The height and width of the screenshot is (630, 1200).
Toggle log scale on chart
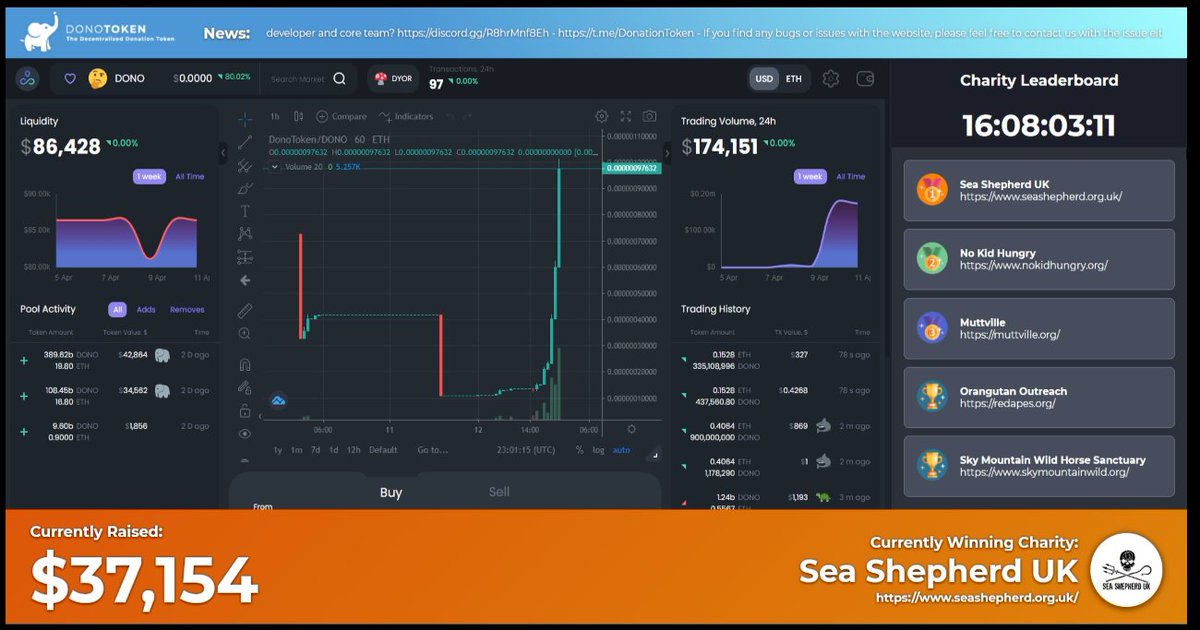tap(598, 450)
